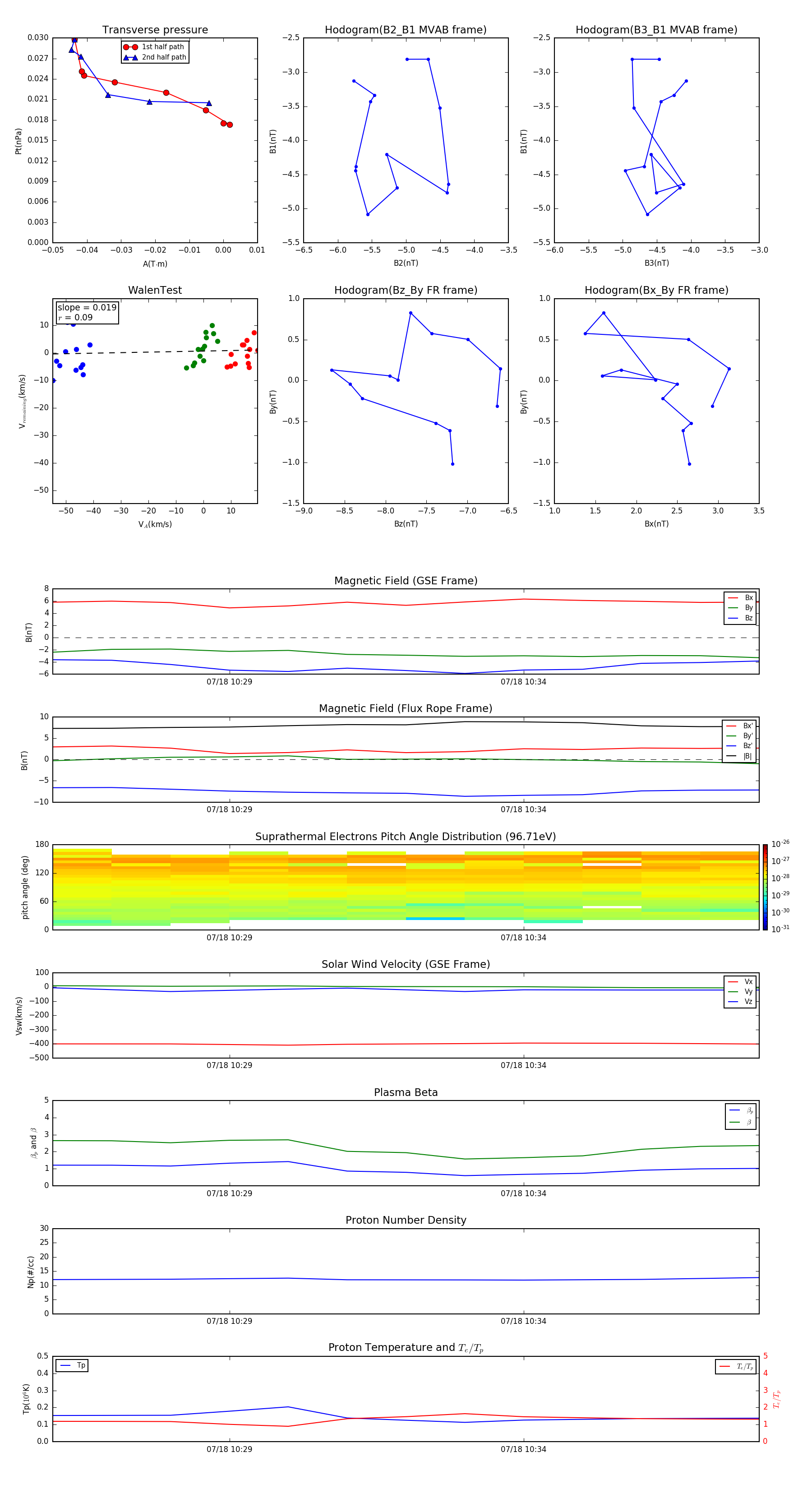Click the 'V_A(km/s)' x-axis label
The image size is (812, 1489).
155,524
